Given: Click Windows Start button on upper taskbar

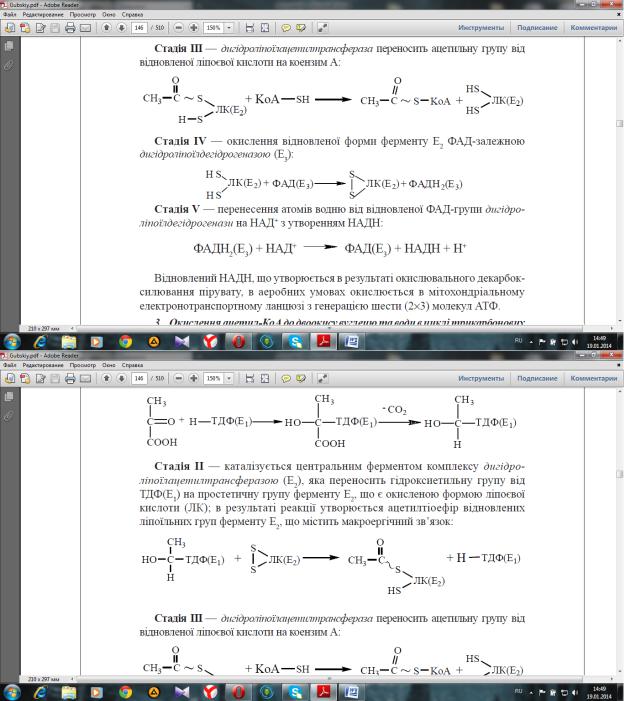Looking at the screenshot, I should click(12, 342).
